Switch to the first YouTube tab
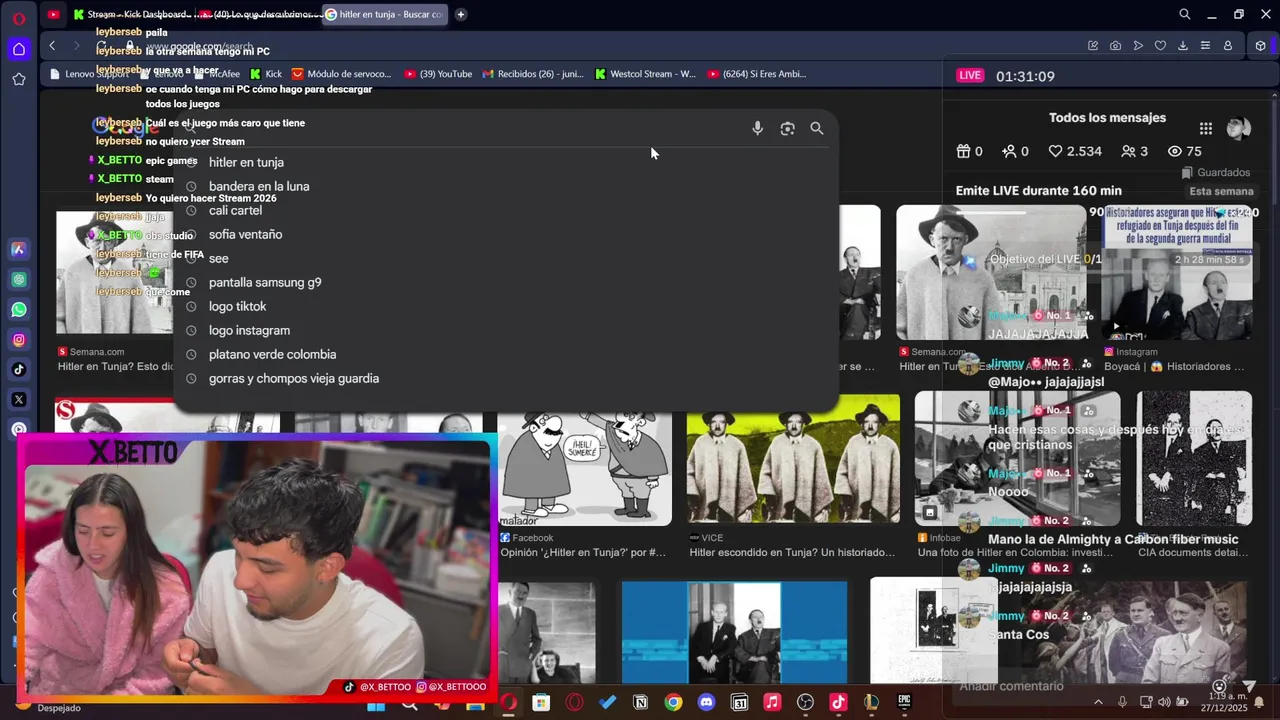Viewport: 1280px width, 720px height. click(53, 14)
